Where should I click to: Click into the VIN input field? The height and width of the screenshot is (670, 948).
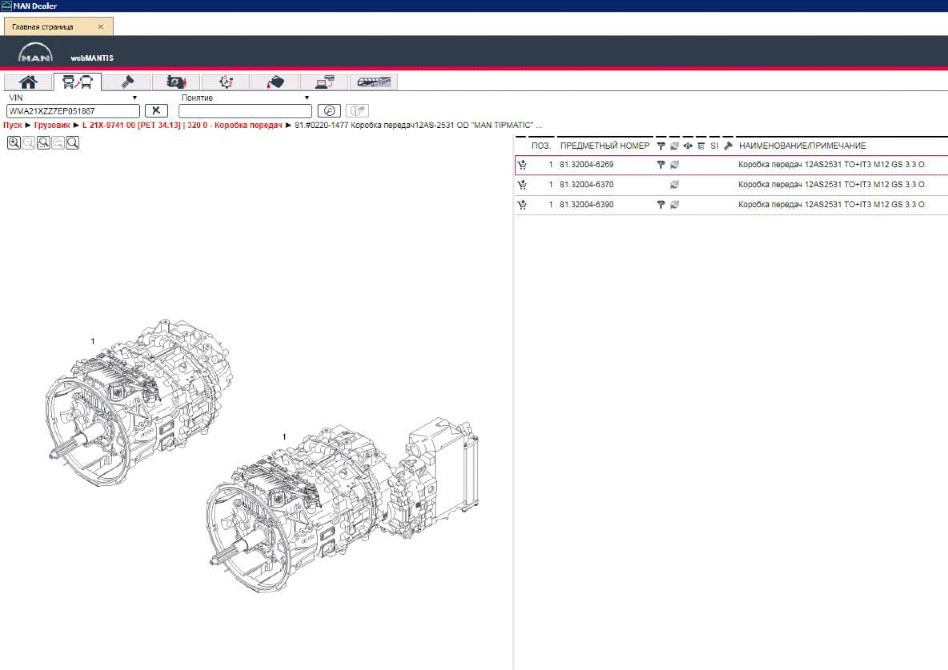coord(73,111)
